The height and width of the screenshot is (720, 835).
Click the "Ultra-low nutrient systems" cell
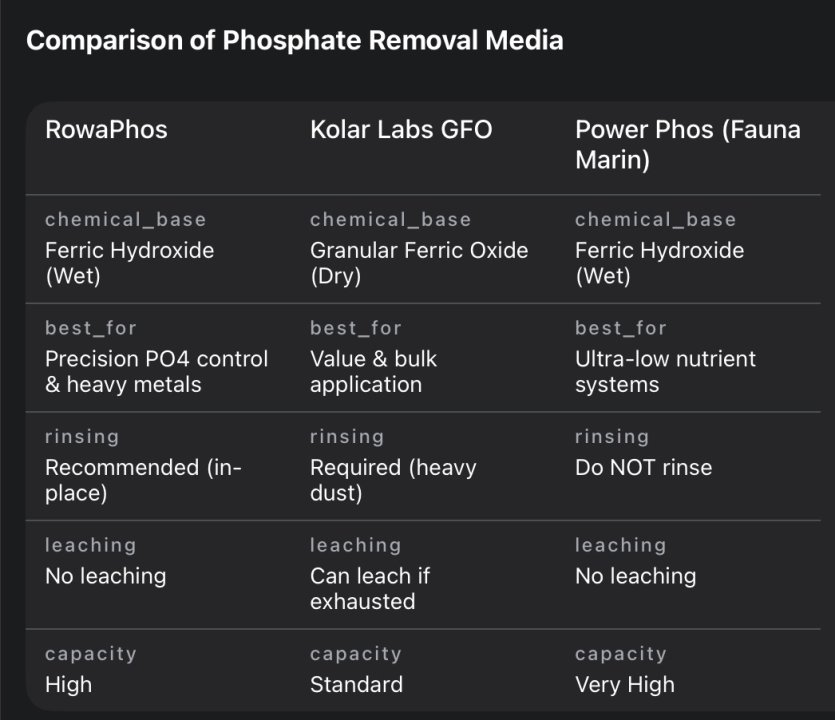[x=665, y=371]
